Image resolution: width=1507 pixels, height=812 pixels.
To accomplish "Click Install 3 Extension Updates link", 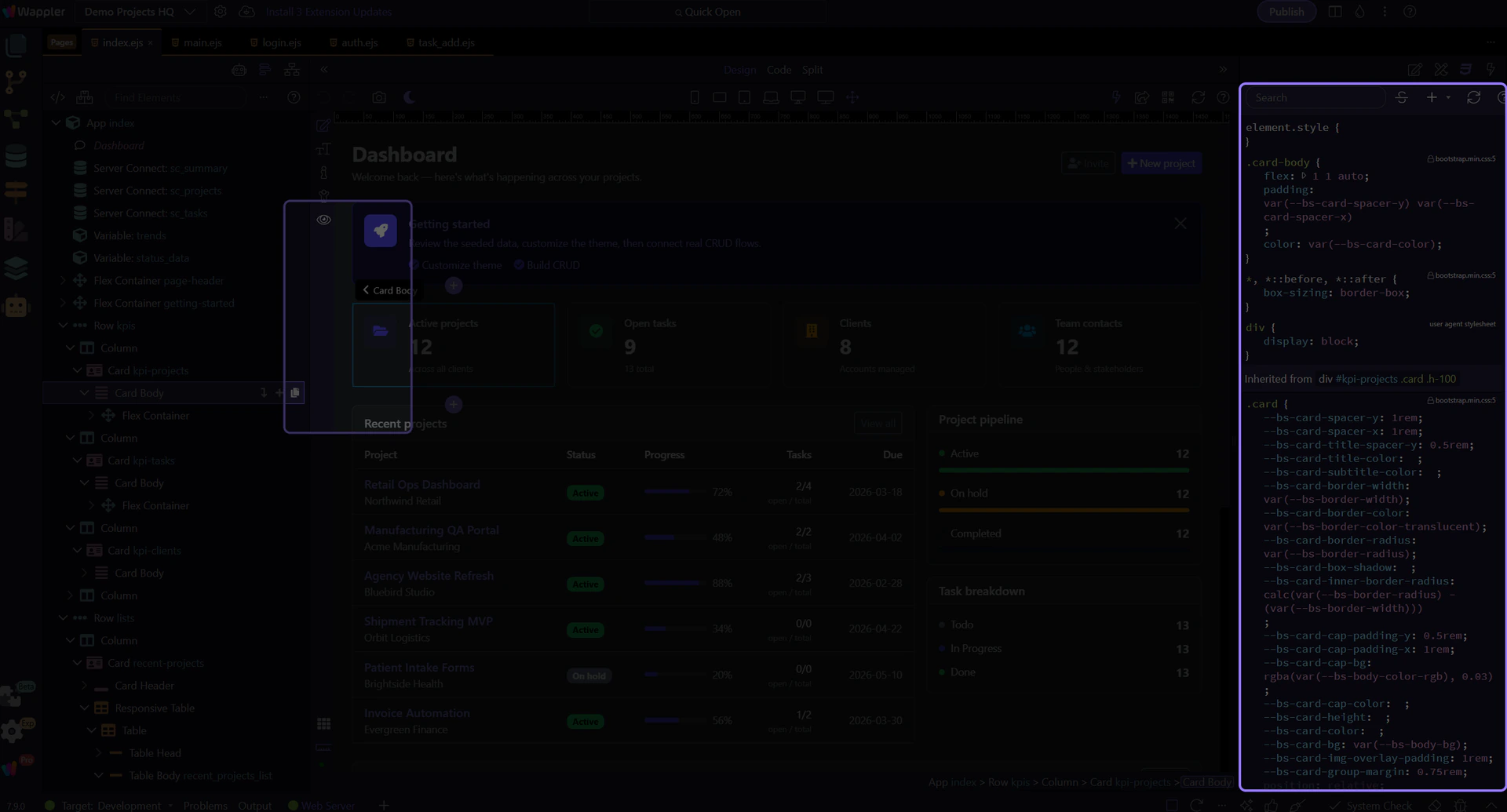I will click(328, 12).
